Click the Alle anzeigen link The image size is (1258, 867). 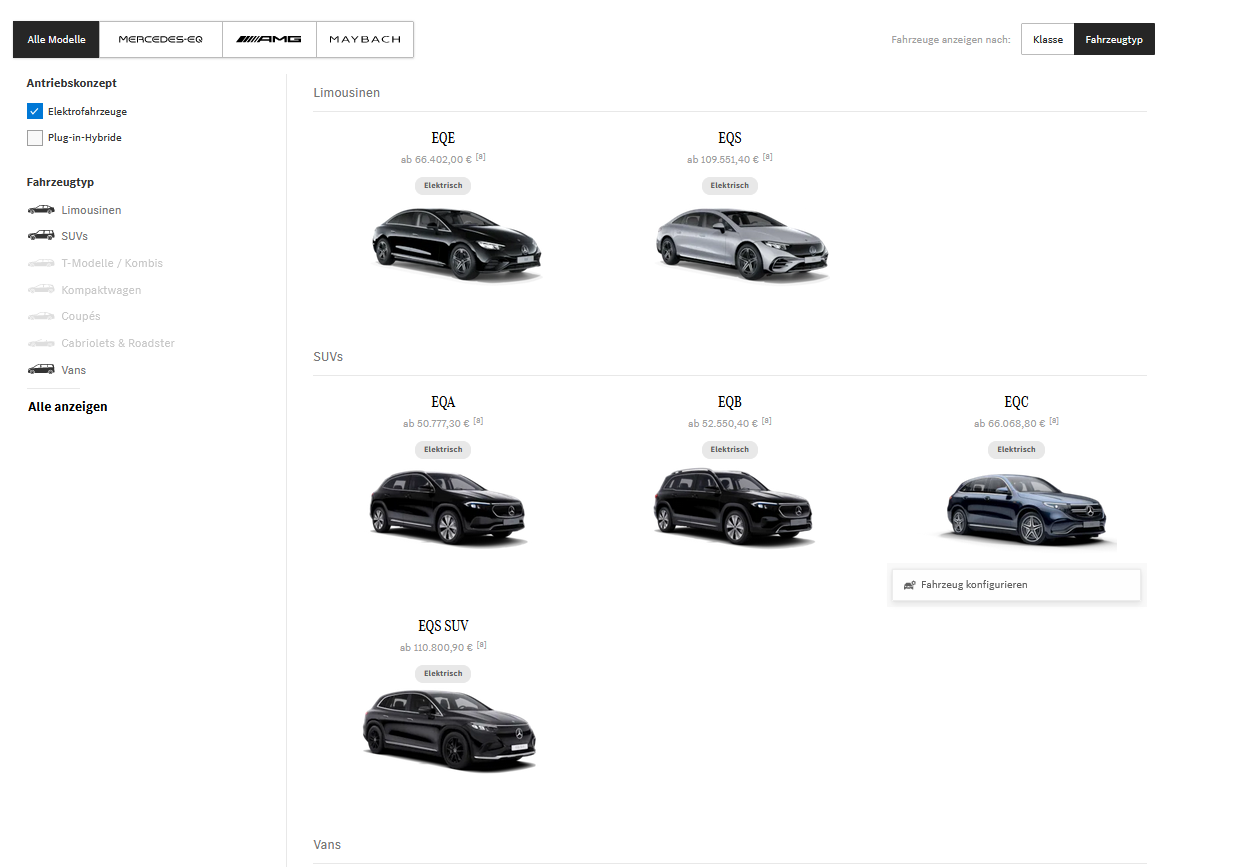pos(68,407)
